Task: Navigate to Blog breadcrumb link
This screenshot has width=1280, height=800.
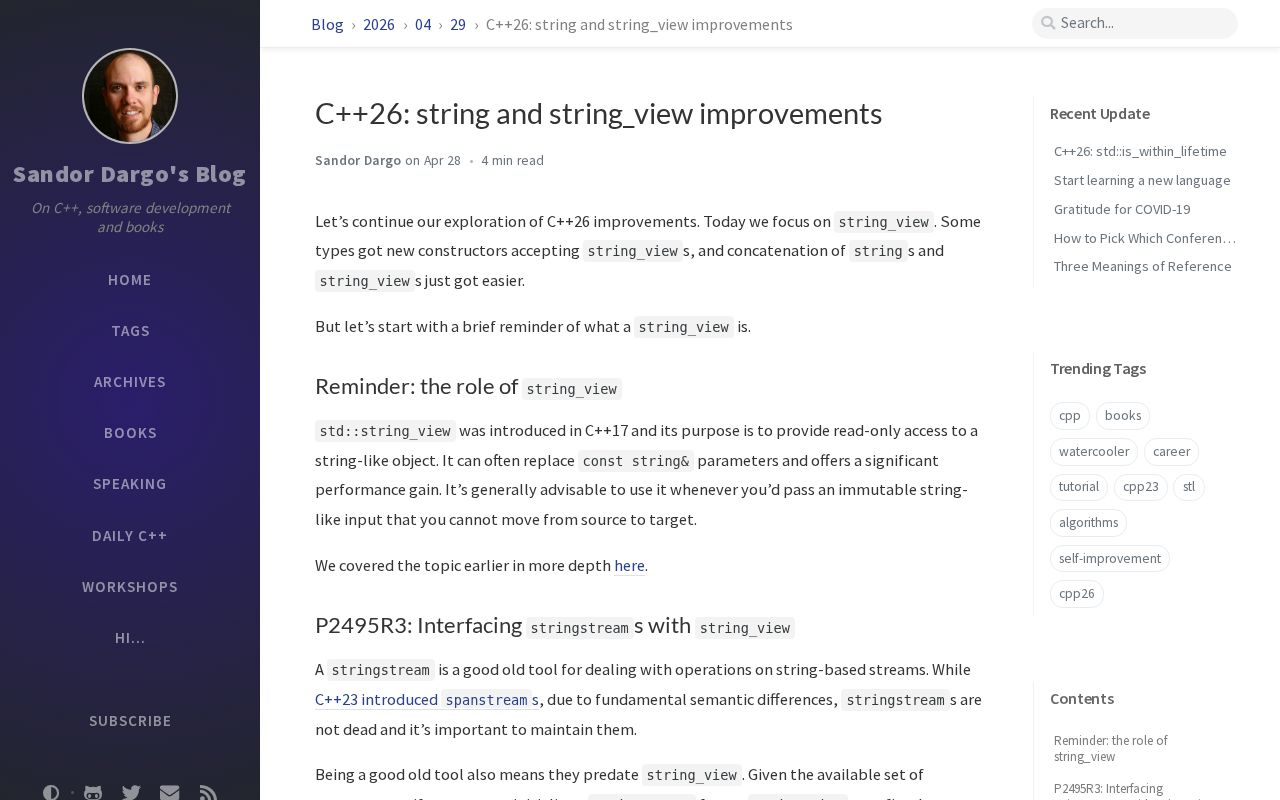Action: (327, 24)
